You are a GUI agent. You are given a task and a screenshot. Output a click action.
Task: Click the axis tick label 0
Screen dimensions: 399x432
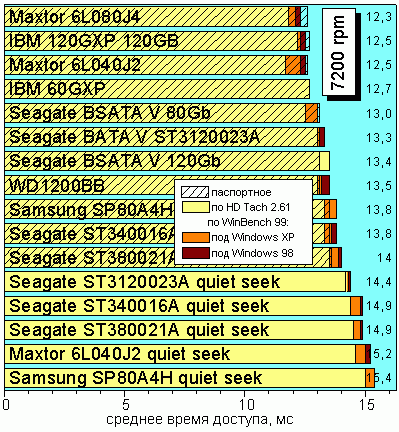click(x=5, y=405)
